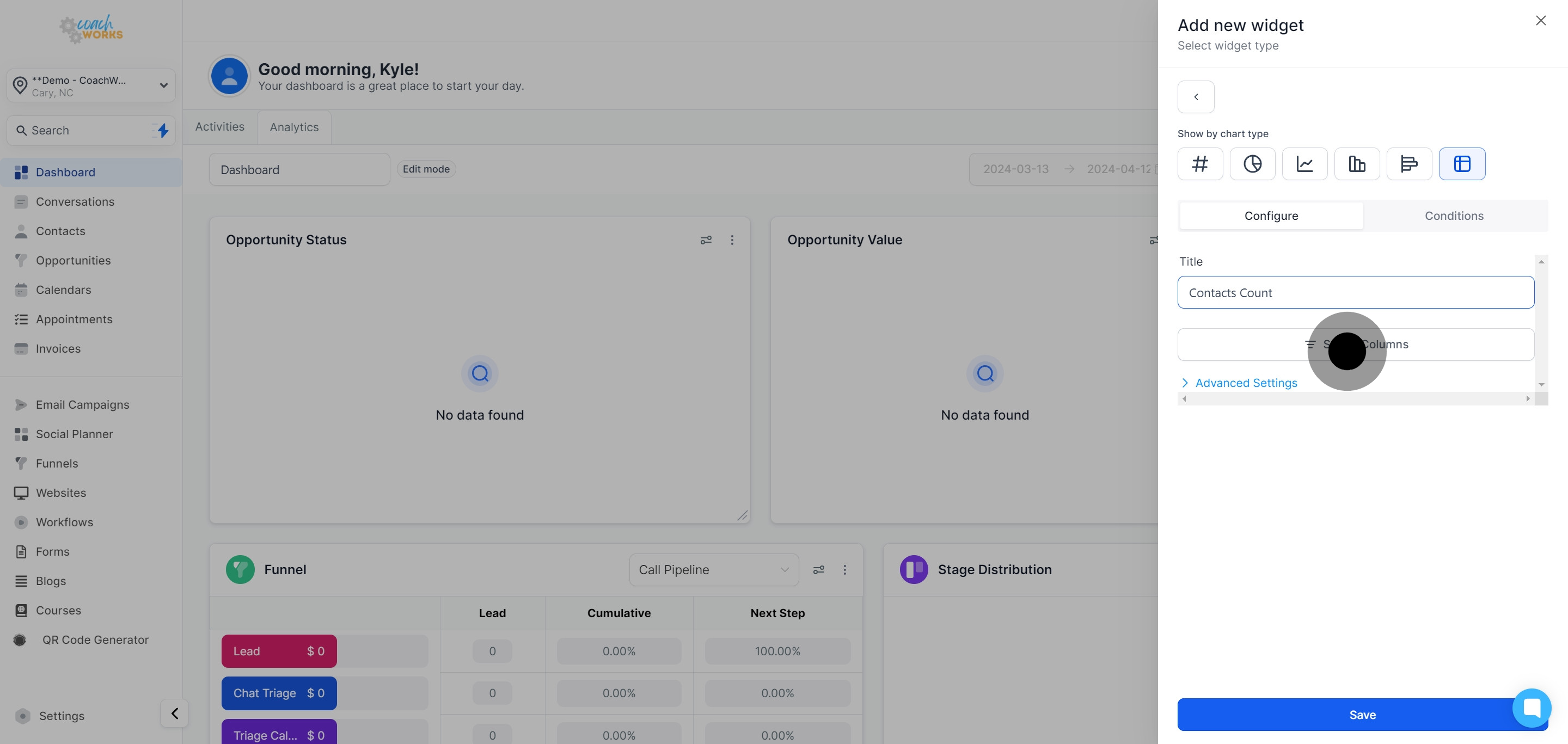Screen dimensions: 1568x744
Task: Click the back arrow in widget panel
Action: pyautogui.click(x=1196, y=97)
